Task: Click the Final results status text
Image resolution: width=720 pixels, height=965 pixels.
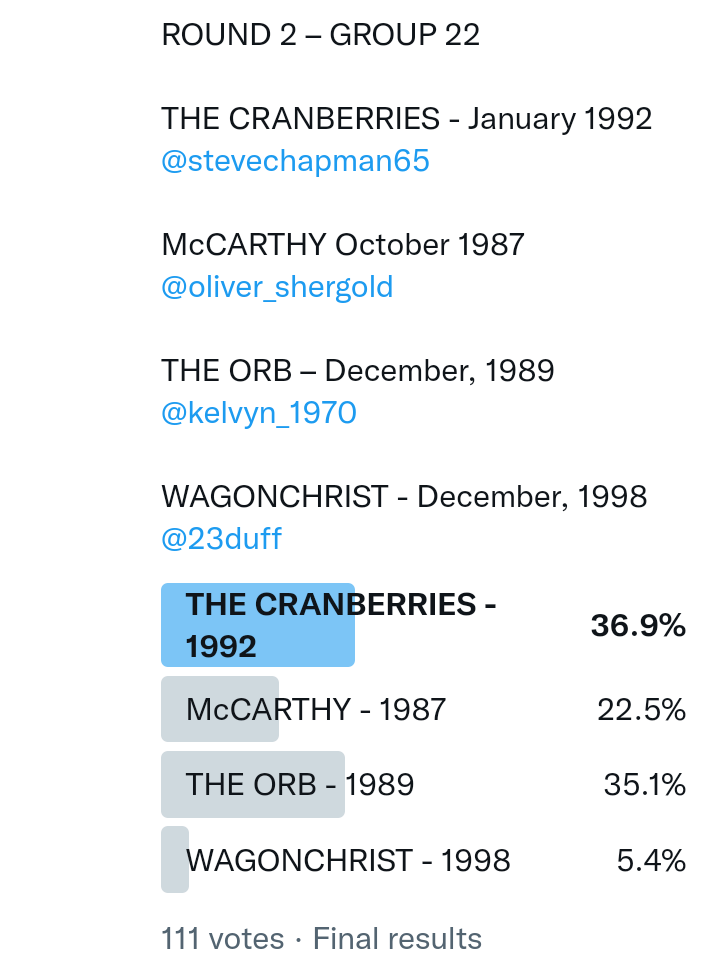Action: [397, 939]
